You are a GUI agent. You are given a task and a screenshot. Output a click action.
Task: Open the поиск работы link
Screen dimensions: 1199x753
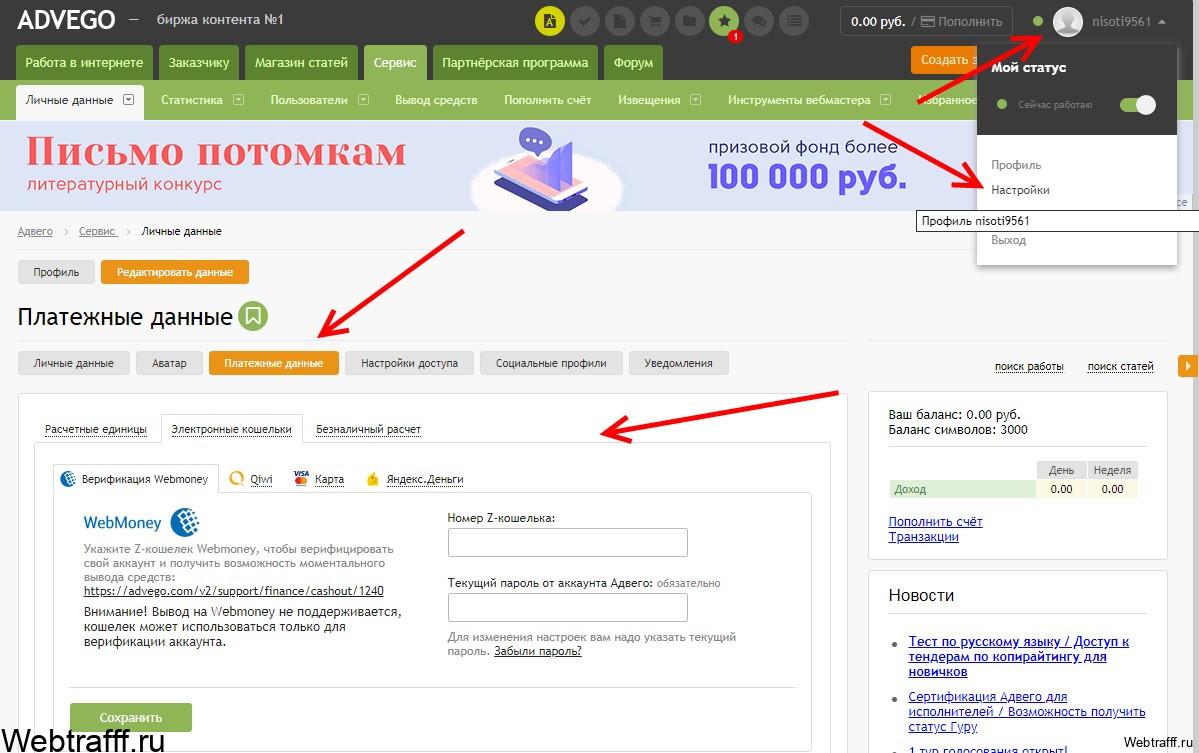[x=1029, y=366]
